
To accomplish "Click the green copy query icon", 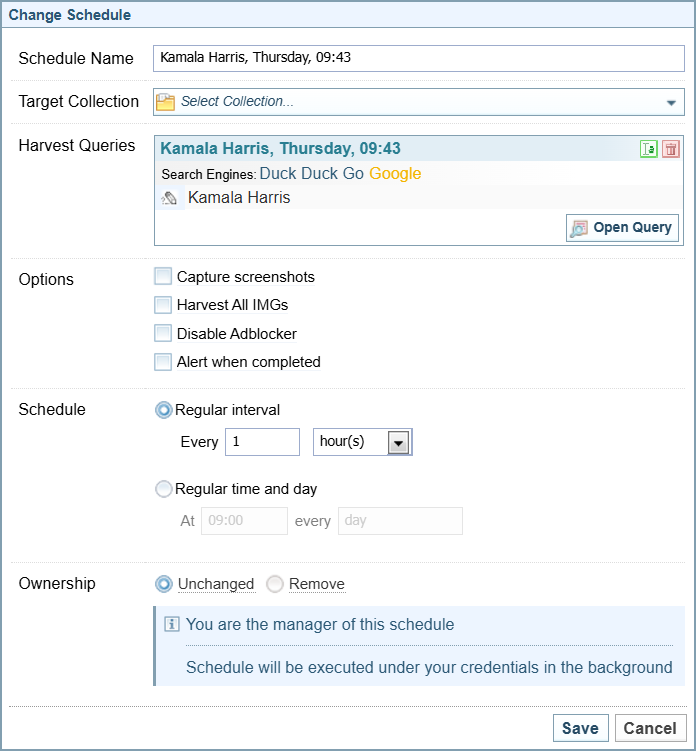I will point(649,149).
